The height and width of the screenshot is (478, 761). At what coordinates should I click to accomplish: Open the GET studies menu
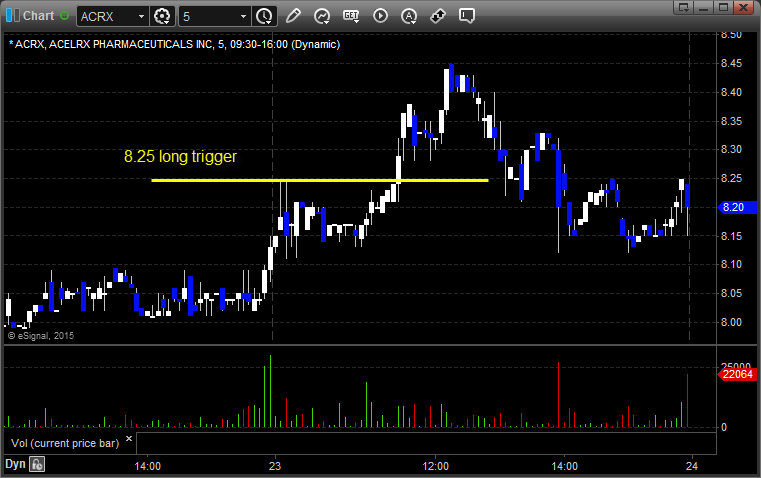(x=351, y=16)
